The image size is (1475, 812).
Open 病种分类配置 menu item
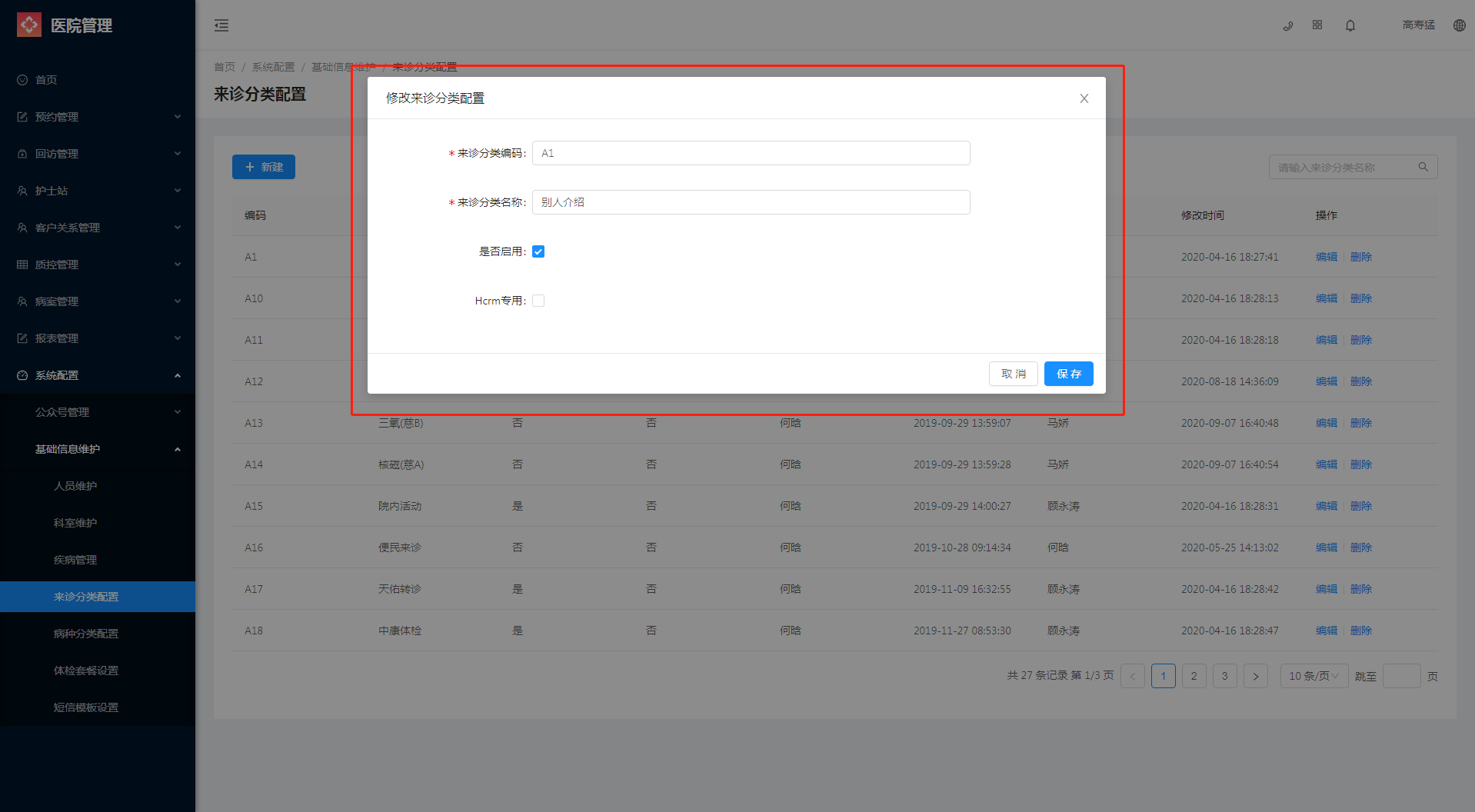(x=98, y=634)
